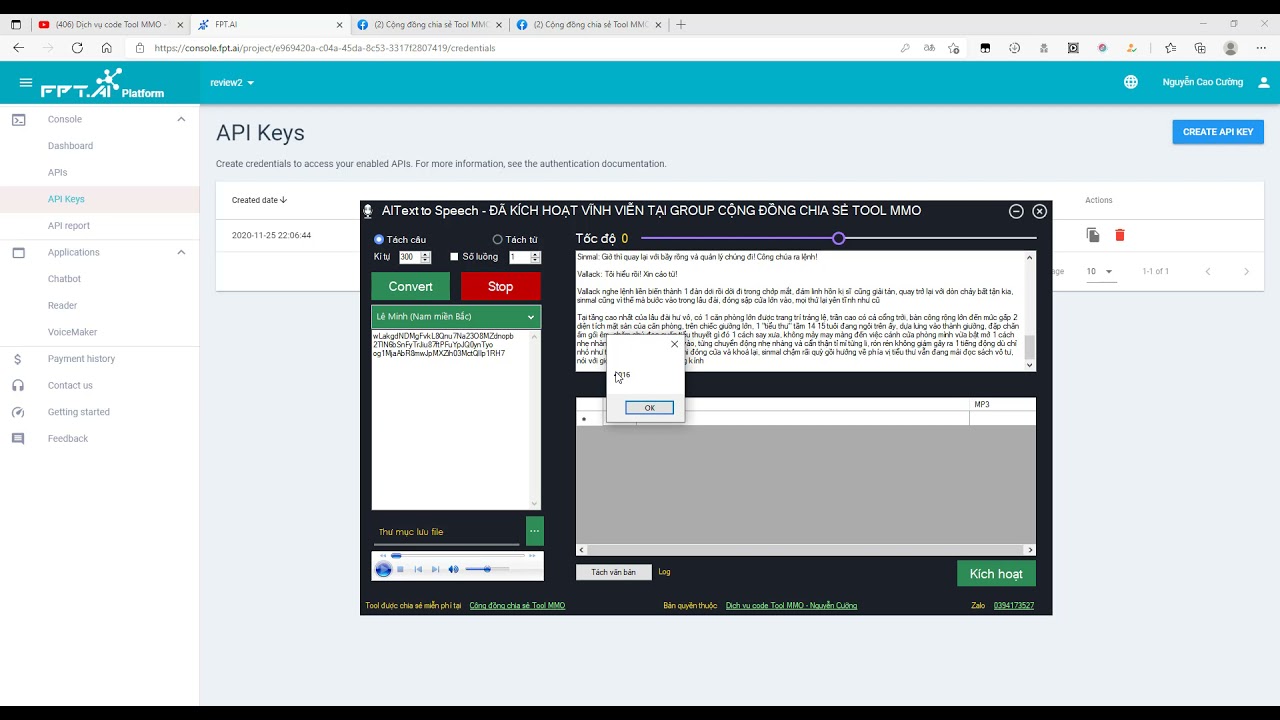Delete the API key with trash icon
Viewport: 1280px width, 720px height.
1120,235
